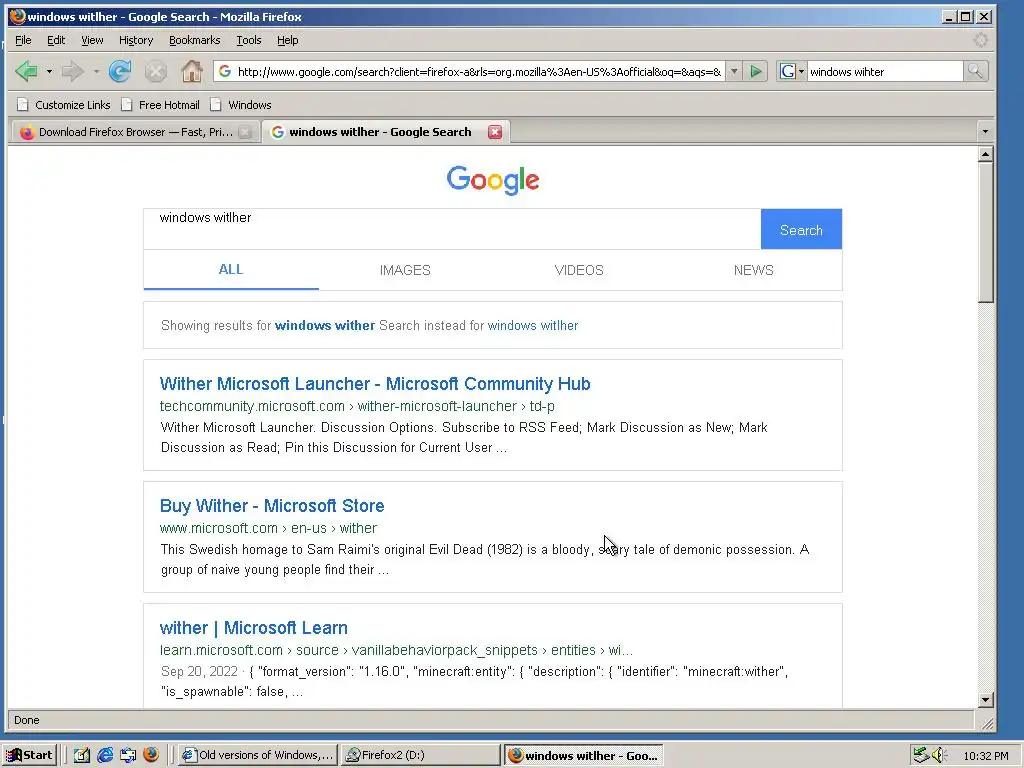Screen dimensions: 1024x768
Task: Click the volume speaker tray icon
Action: tap(939, 755)
